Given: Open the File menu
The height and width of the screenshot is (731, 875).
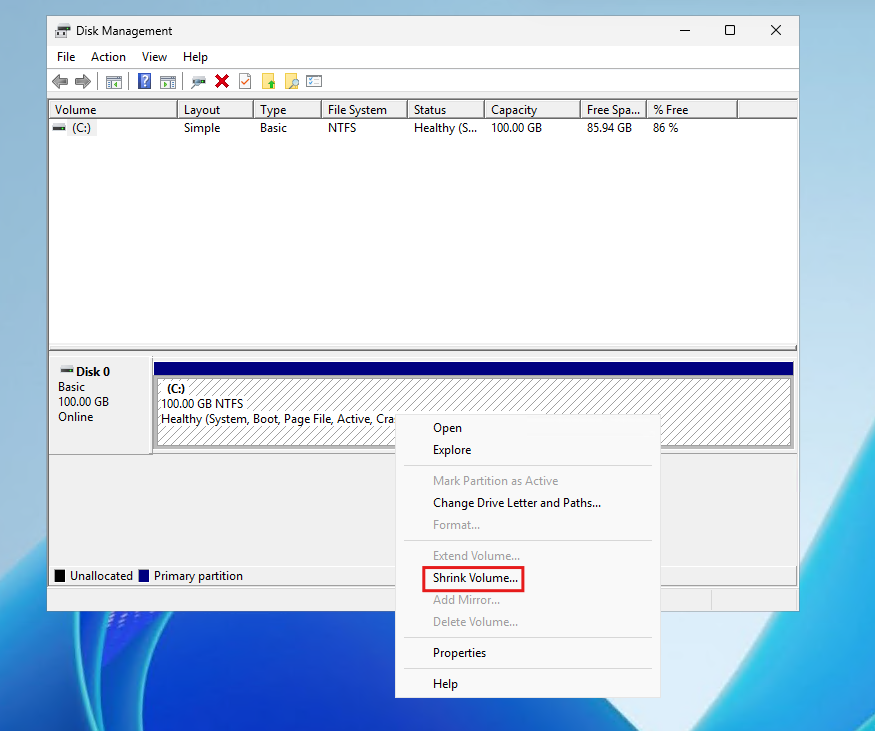Looking at the screenshot, I should (66, 57).
